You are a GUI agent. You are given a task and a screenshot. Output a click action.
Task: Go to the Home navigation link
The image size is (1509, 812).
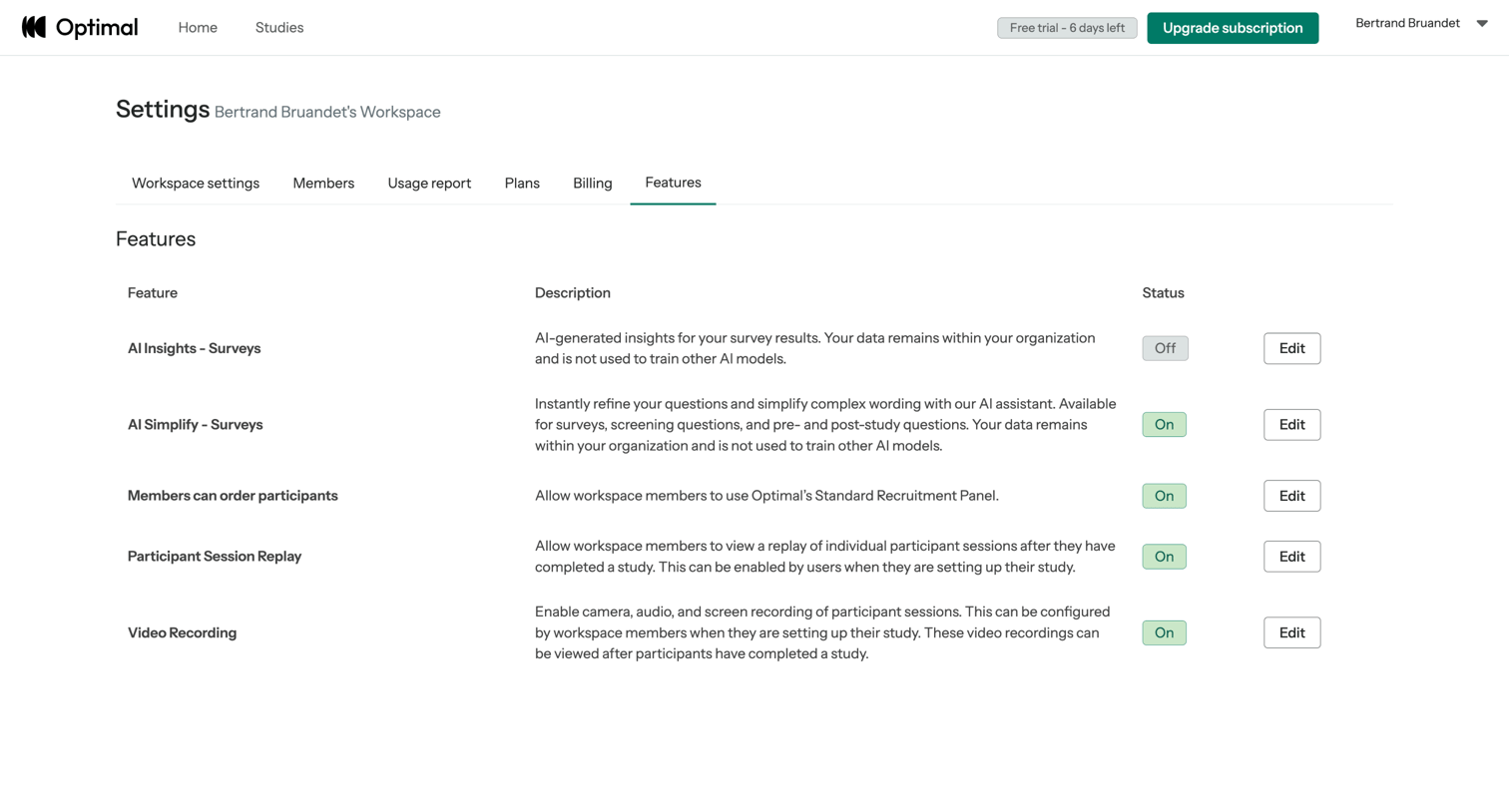tap(198, 27)
